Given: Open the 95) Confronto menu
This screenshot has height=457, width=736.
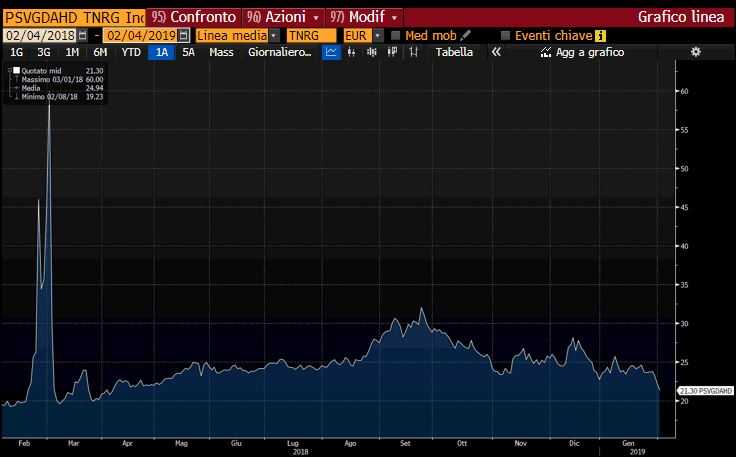Looking at the screenshot, I should pyautogui.click(x=193, y=17).
